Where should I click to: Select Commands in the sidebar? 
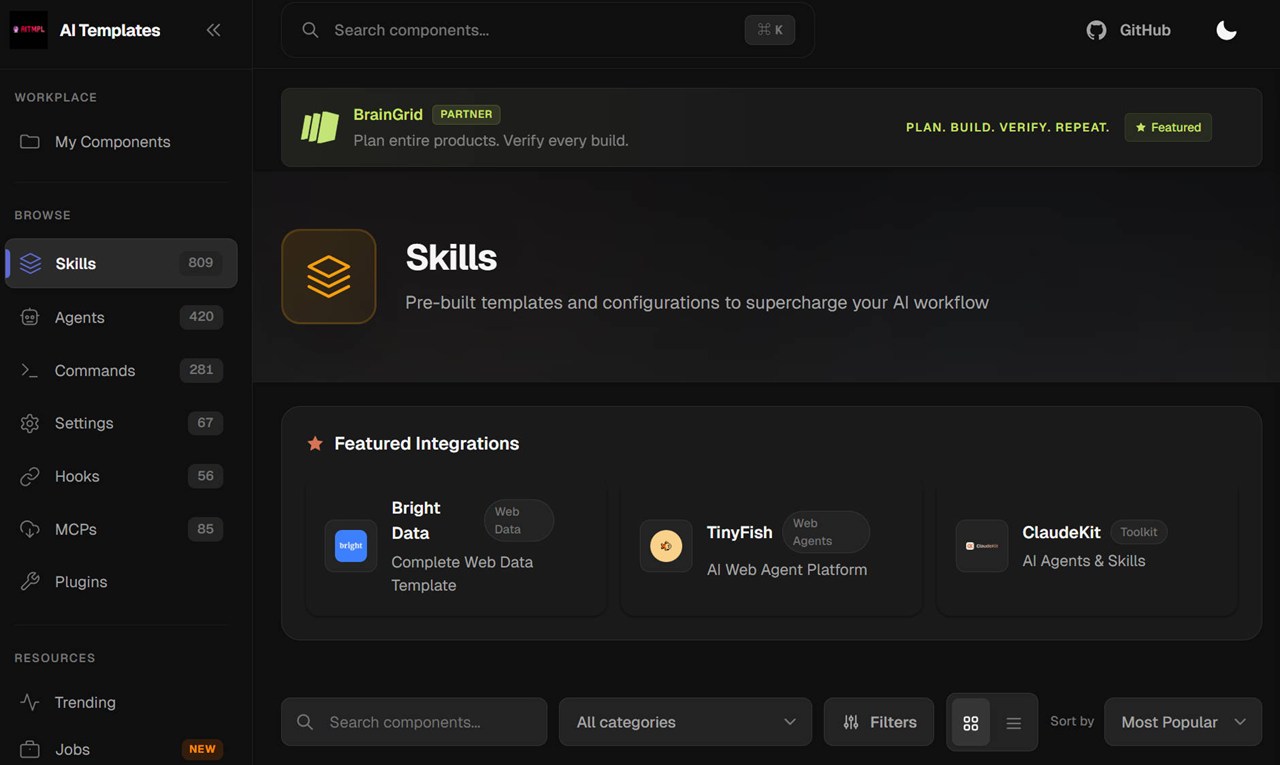(121, 370)
